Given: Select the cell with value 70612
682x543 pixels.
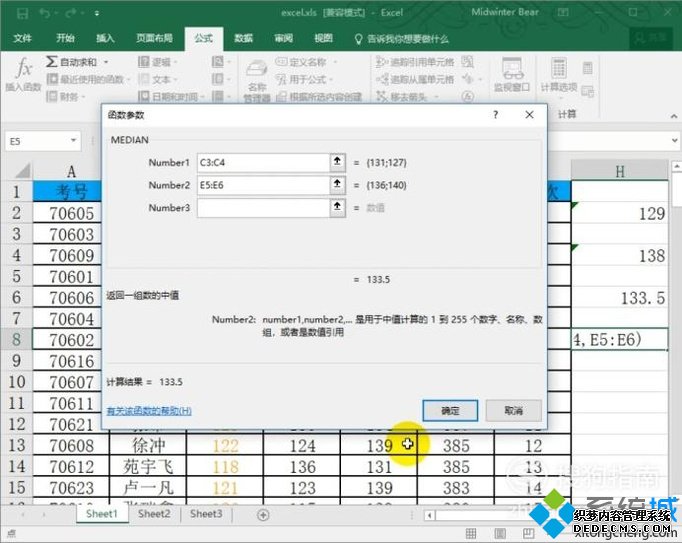Looking at the screenshot, I should click(x=71, y=466).
